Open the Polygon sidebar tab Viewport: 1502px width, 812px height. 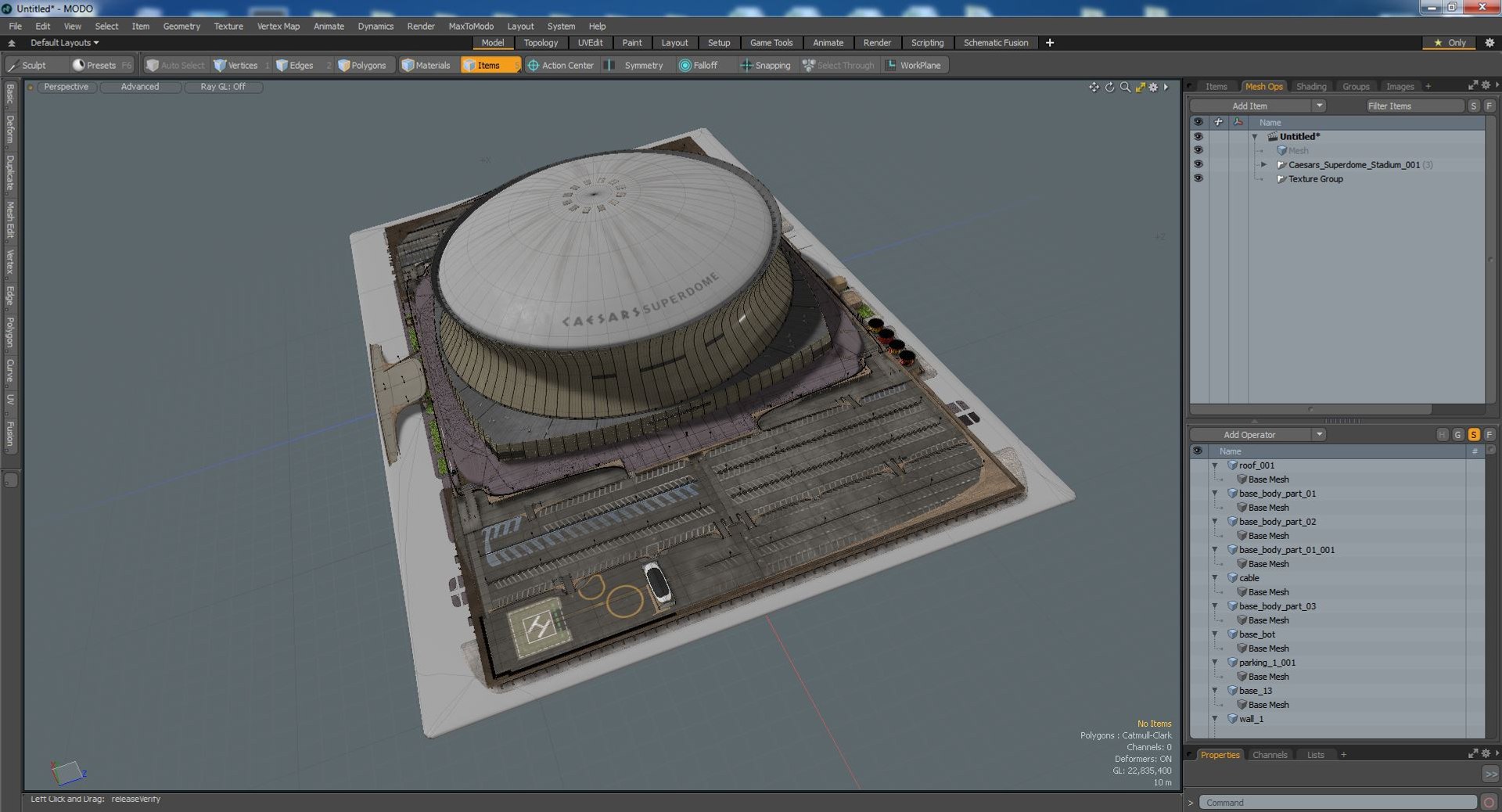[10, 332]
